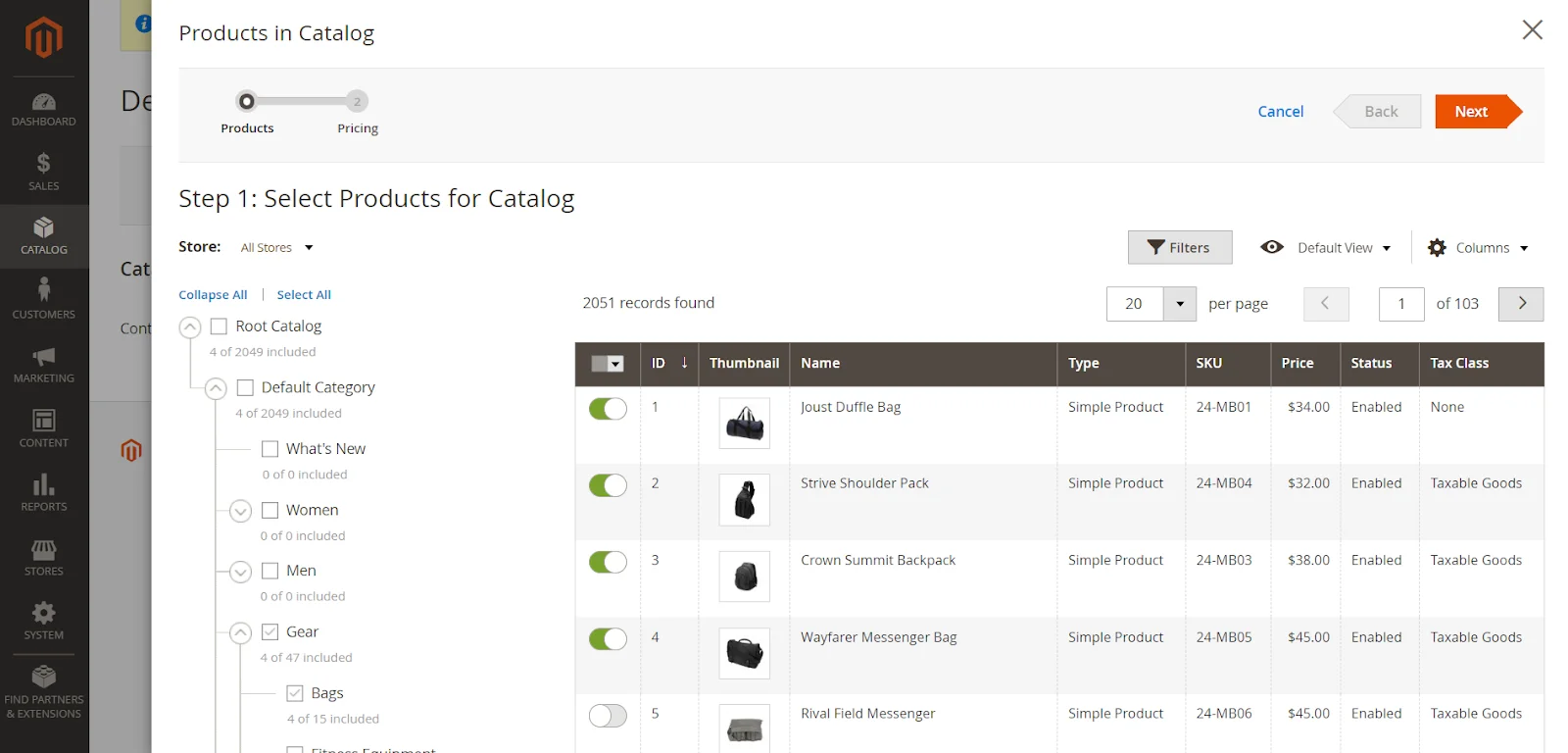Click the eye icon for Default View
The width and height of the screenshot is (1568, 753).
[1272, 247]
